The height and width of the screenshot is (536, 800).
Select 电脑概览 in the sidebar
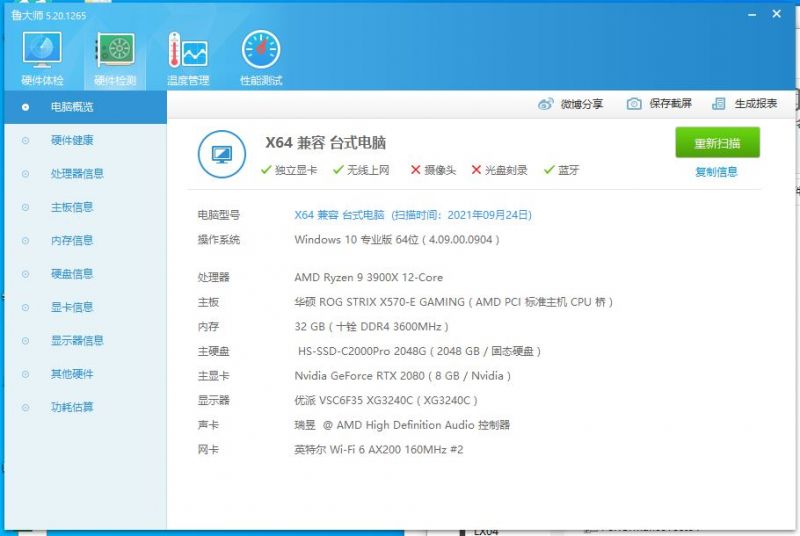[86, 107]
